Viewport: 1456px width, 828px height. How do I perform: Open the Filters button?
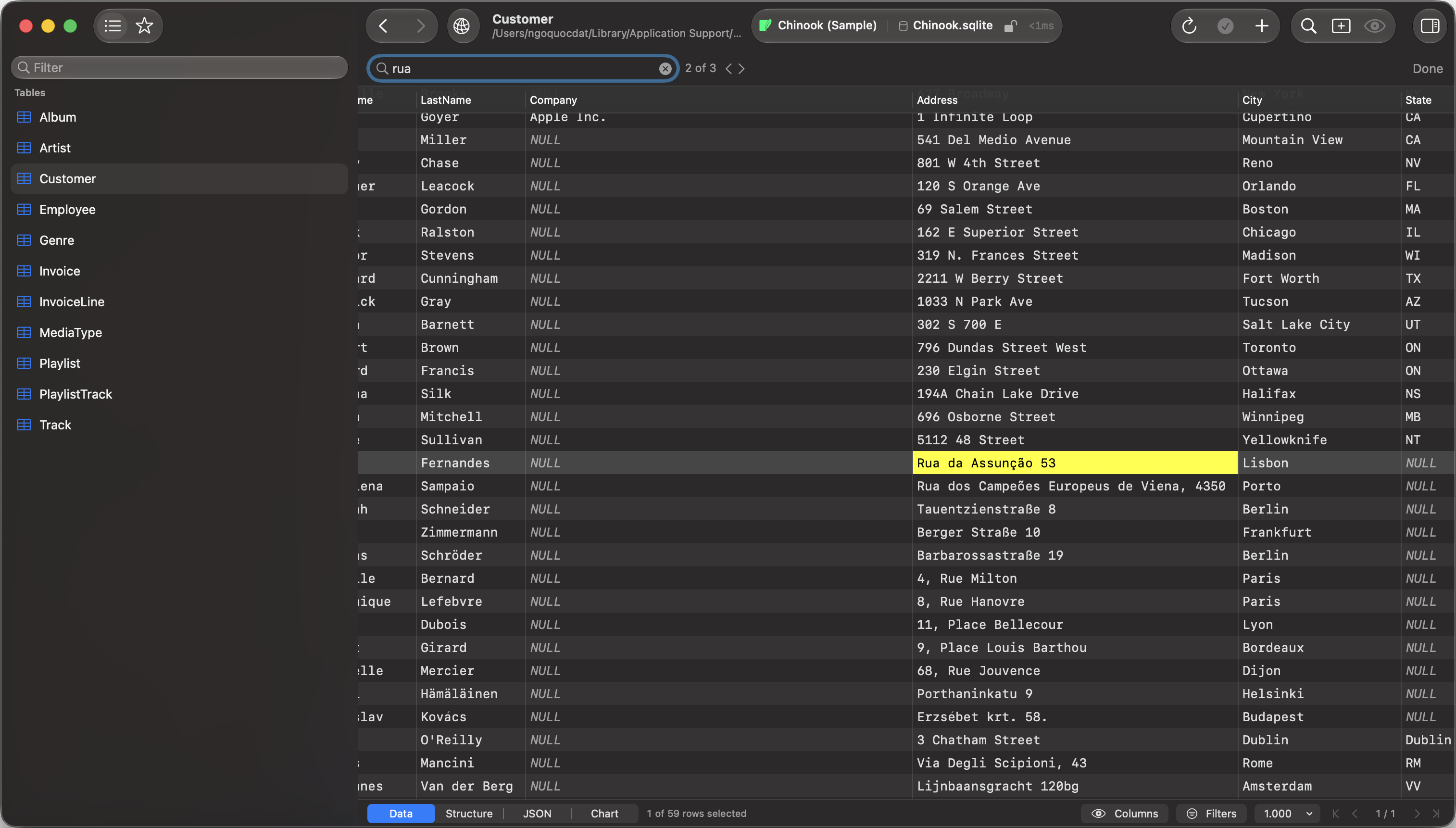[x=1212, y=813]
